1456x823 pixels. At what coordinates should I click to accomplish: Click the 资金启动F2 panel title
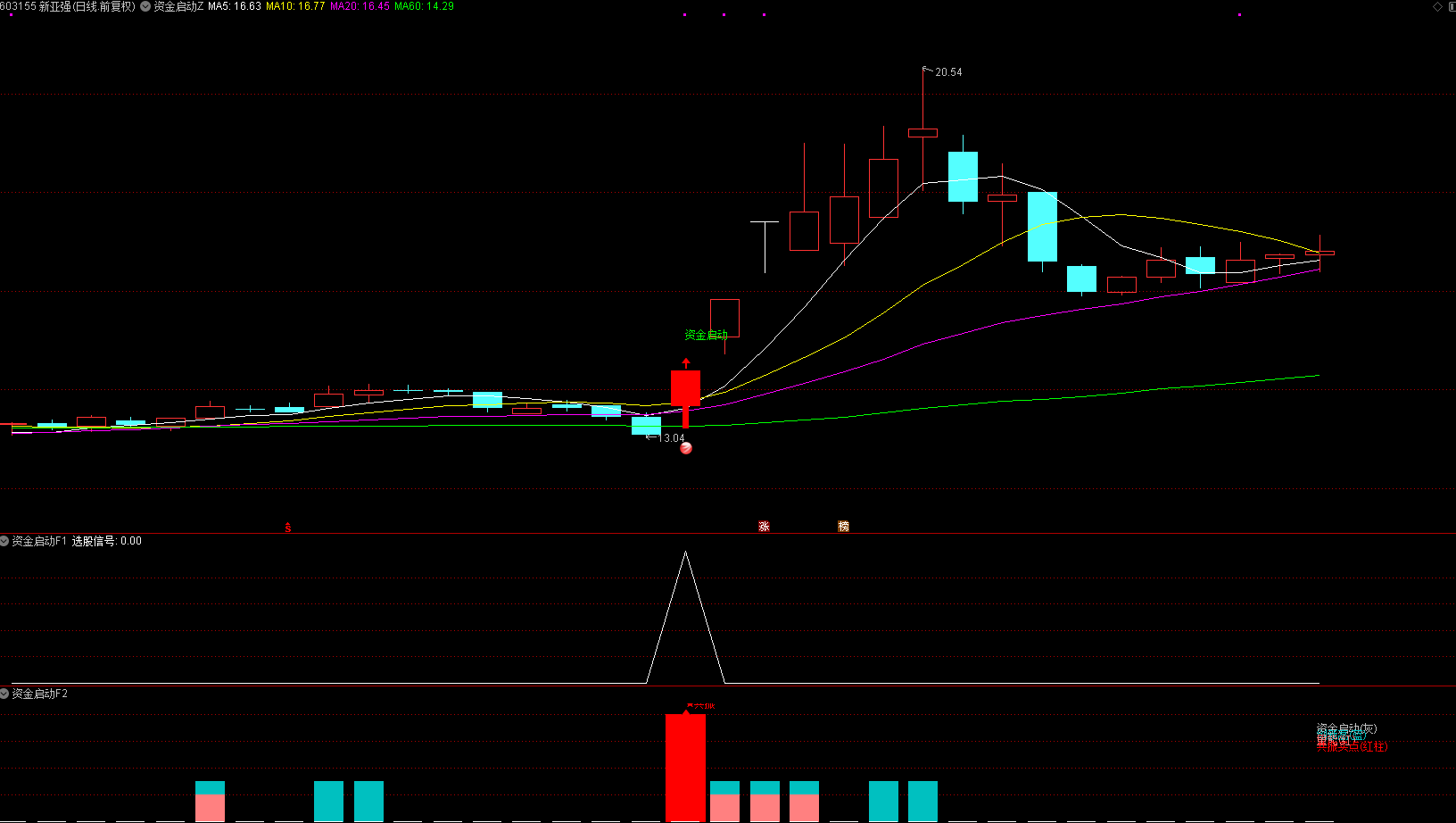[x=39, y=694]
